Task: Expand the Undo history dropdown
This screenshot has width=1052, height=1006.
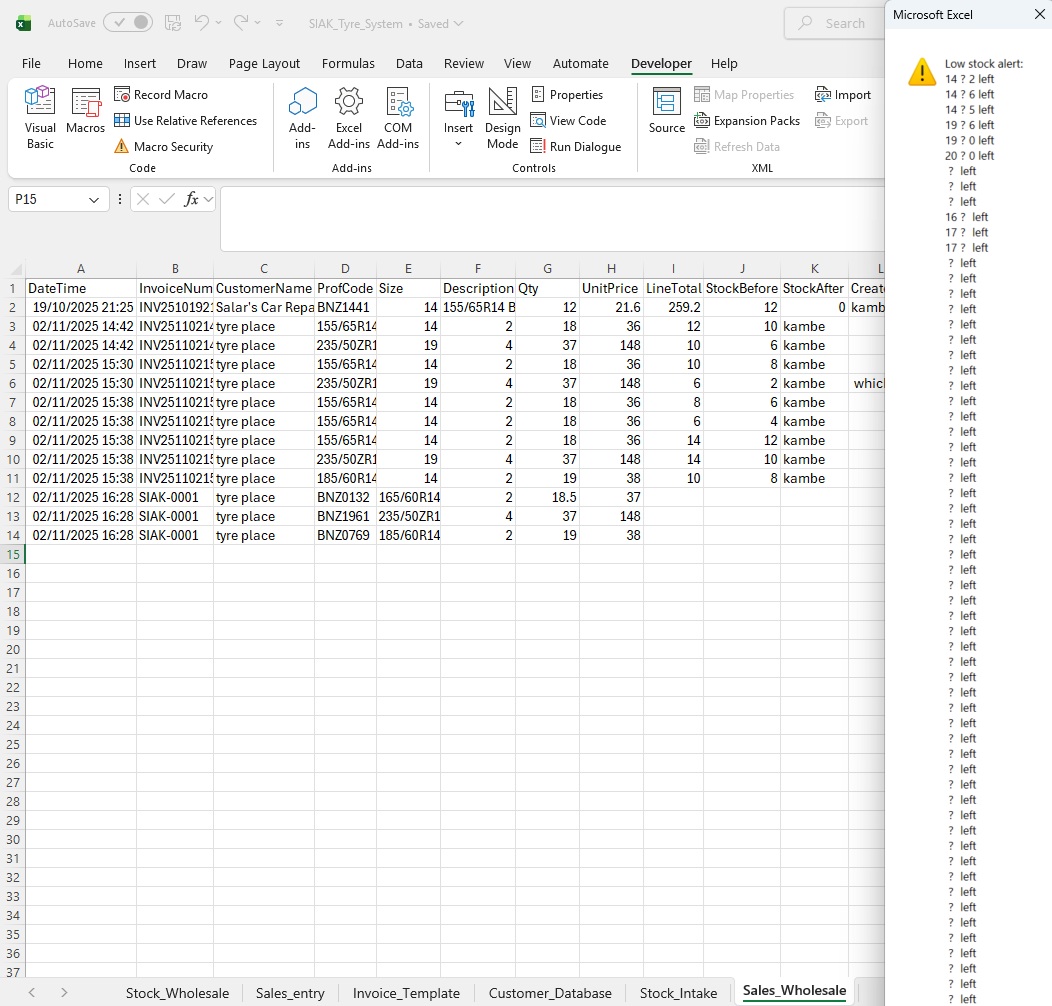Action: click(x=219, y=23)
